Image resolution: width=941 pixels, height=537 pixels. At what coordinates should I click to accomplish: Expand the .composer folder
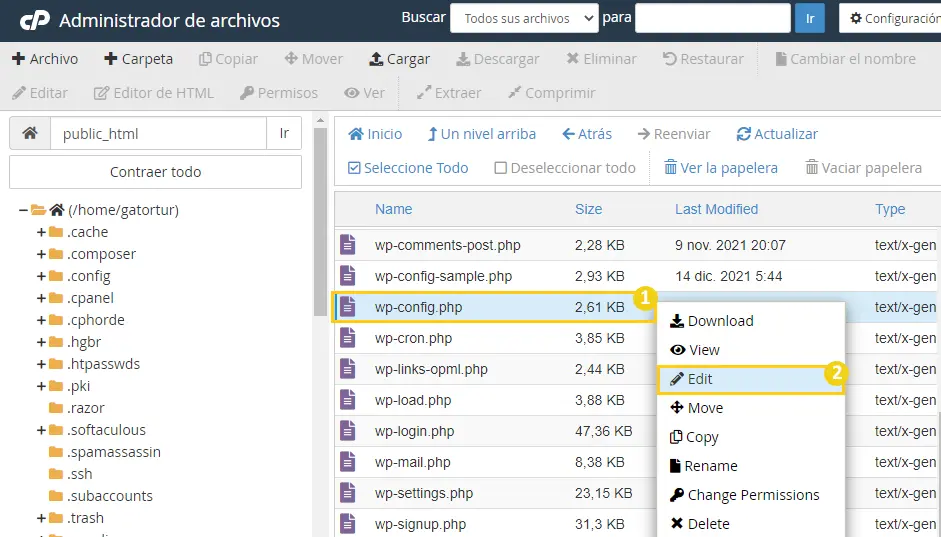click(41, 254)
